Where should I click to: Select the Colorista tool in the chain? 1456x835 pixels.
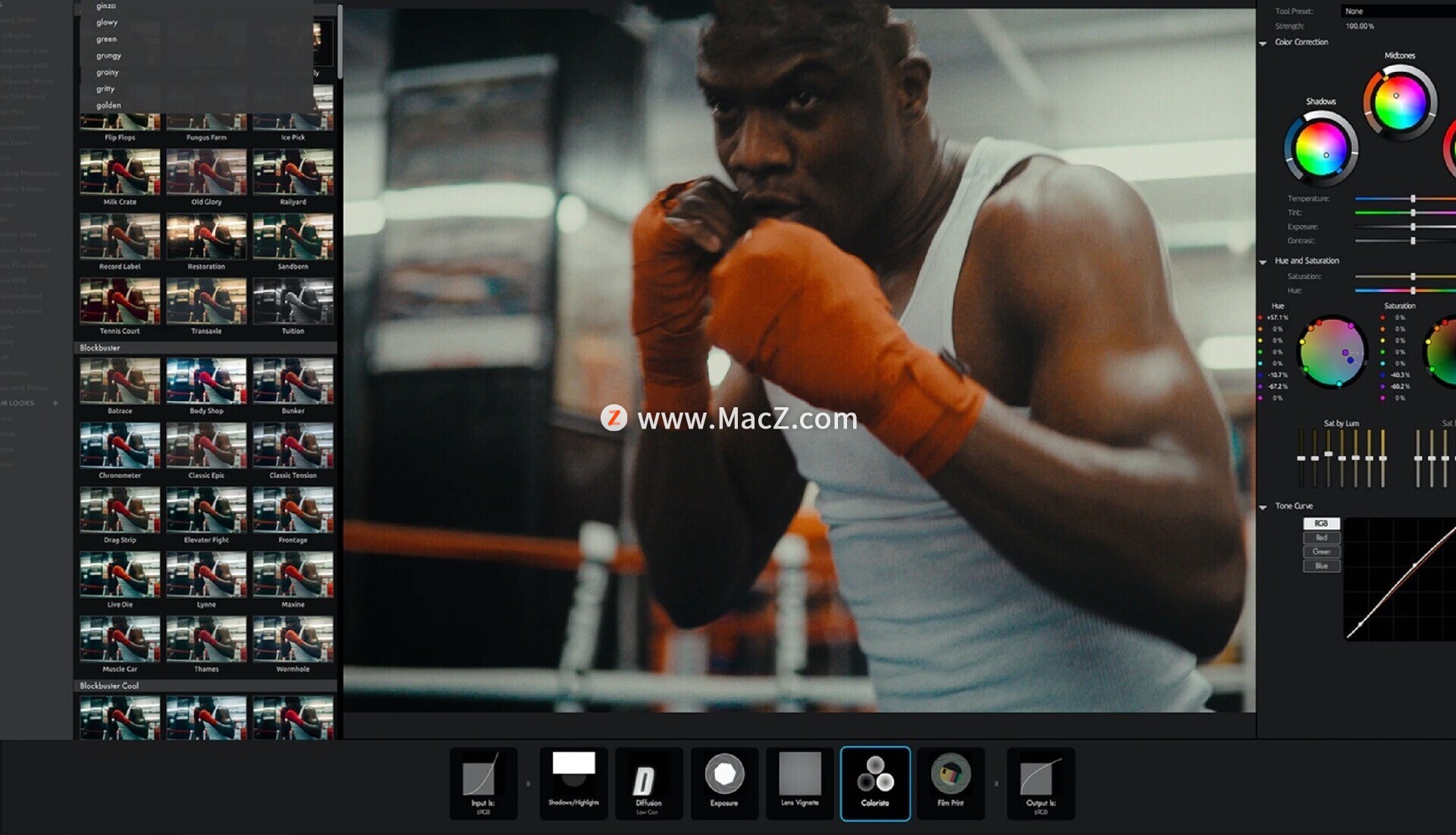coord(874,782)
